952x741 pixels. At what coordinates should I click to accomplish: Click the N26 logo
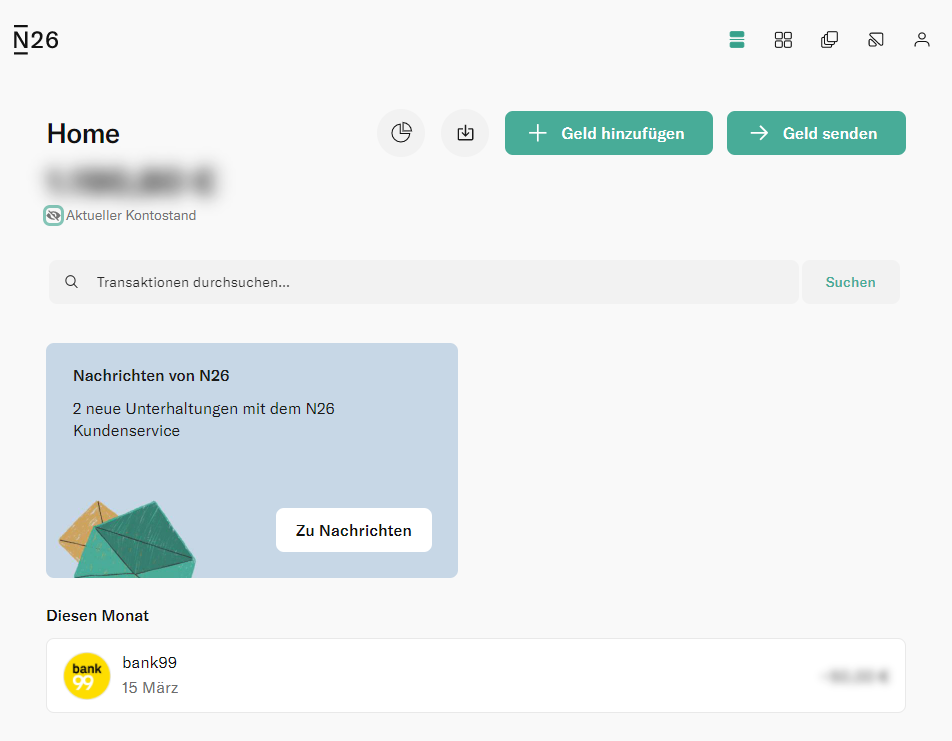point(36,40)
